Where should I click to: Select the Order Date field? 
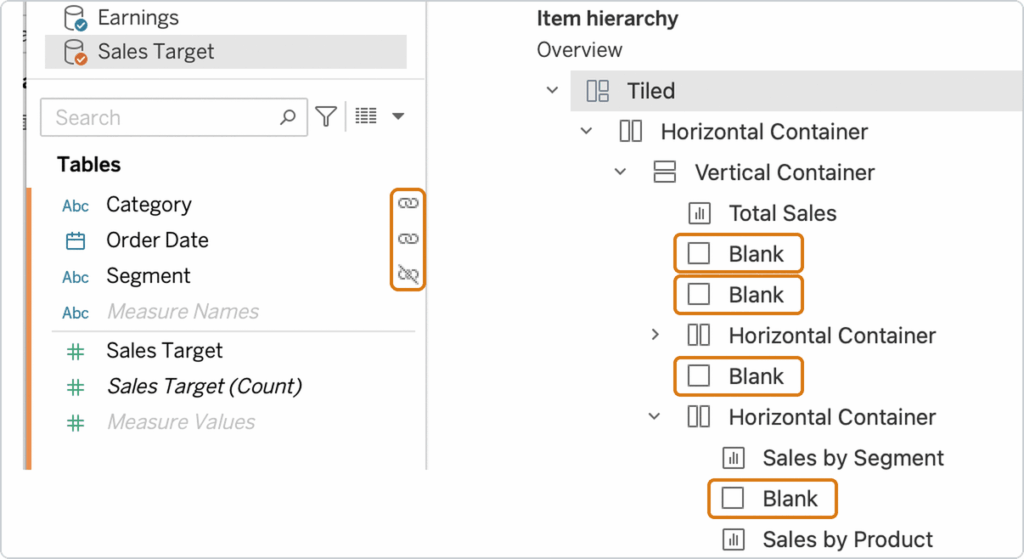point(157,240)
